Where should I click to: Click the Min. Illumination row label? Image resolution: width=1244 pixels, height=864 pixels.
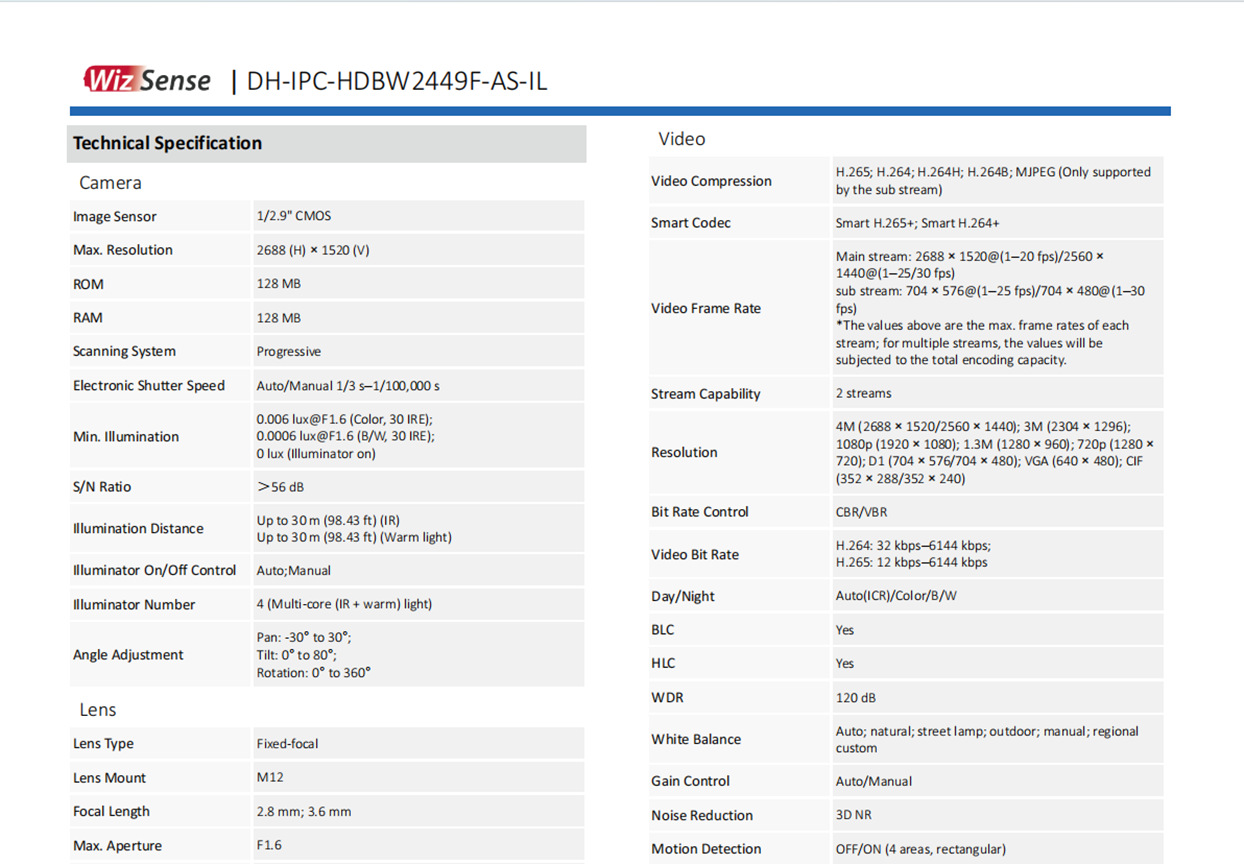click(126, 437)
